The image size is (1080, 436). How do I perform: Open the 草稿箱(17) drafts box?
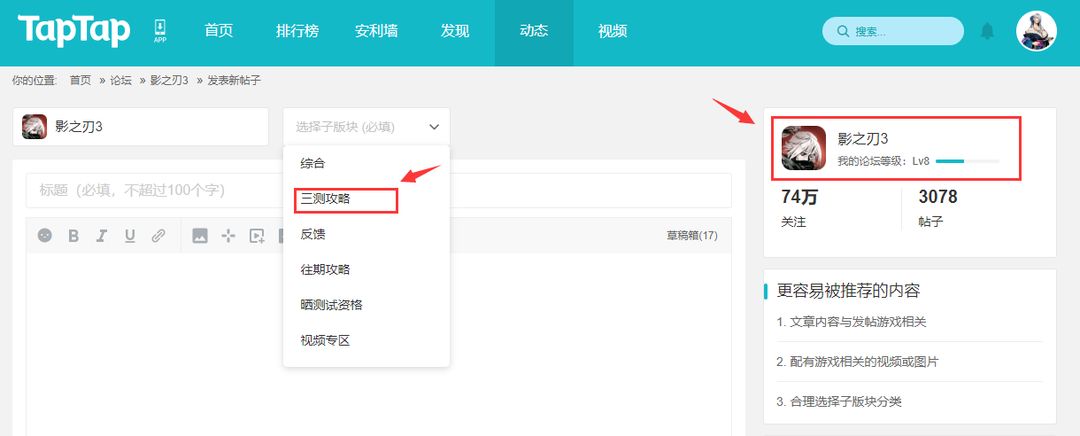pos(692,236)
